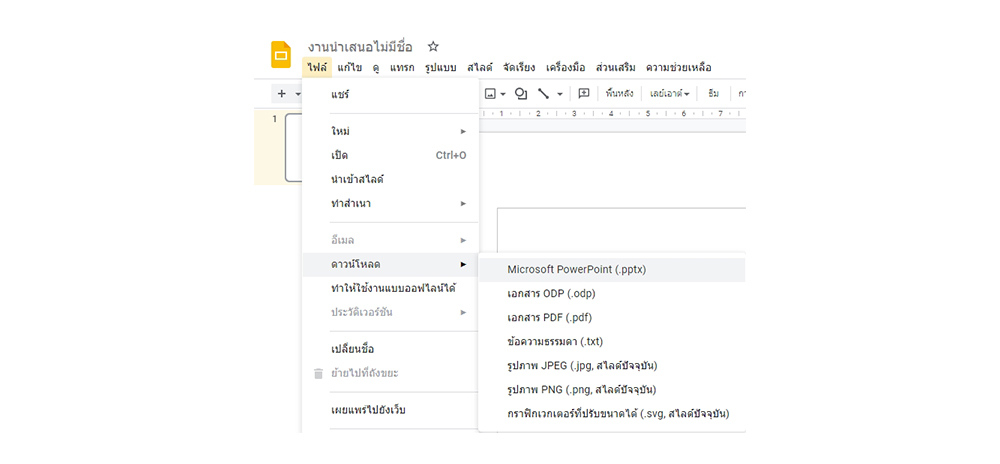Image resolution: width=1000 pixels, height=464 pixels.
Task: Choose เปลี่ยนชื่อ (Rename) in the File menu
Action: tap(390, 349)
